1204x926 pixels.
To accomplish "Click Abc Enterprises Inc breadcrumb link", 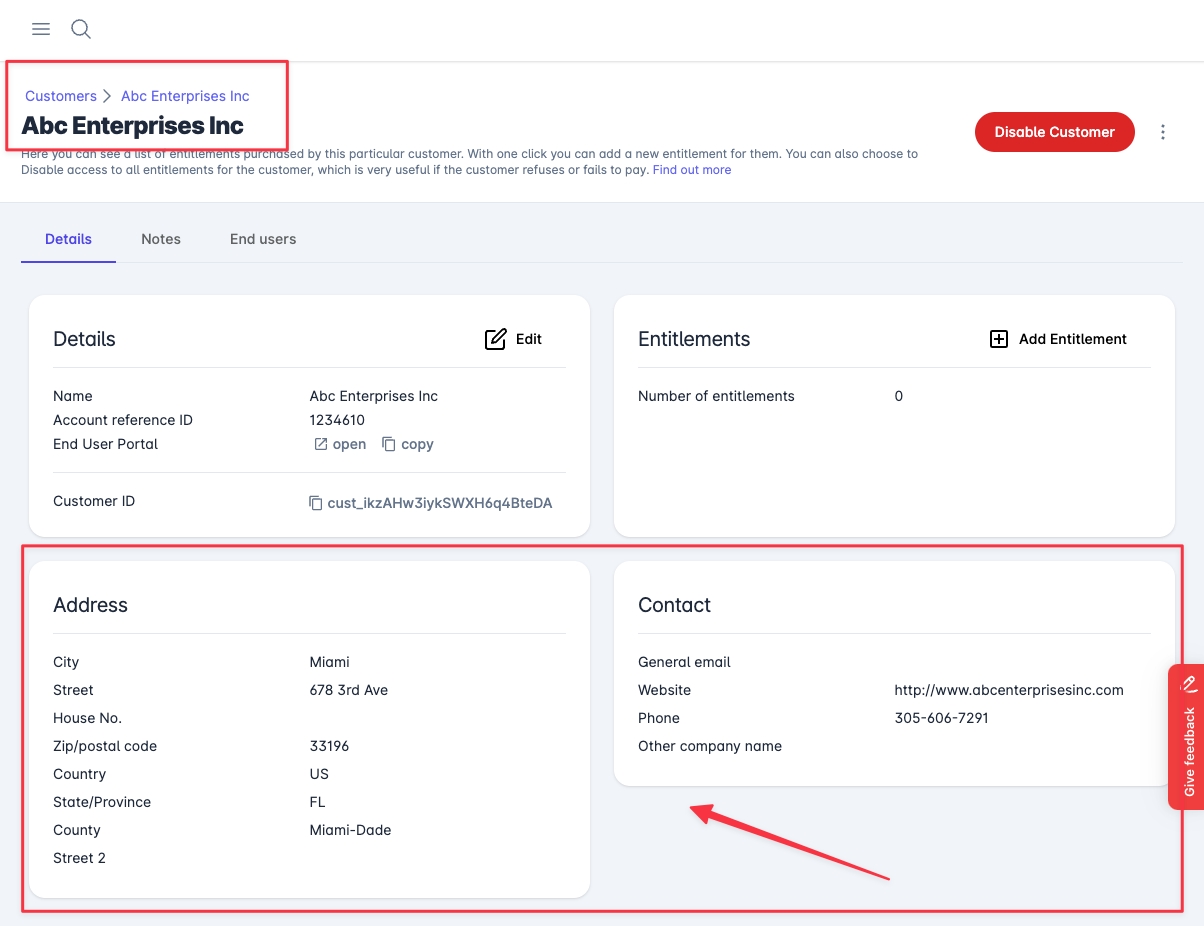I will point(185,96).
